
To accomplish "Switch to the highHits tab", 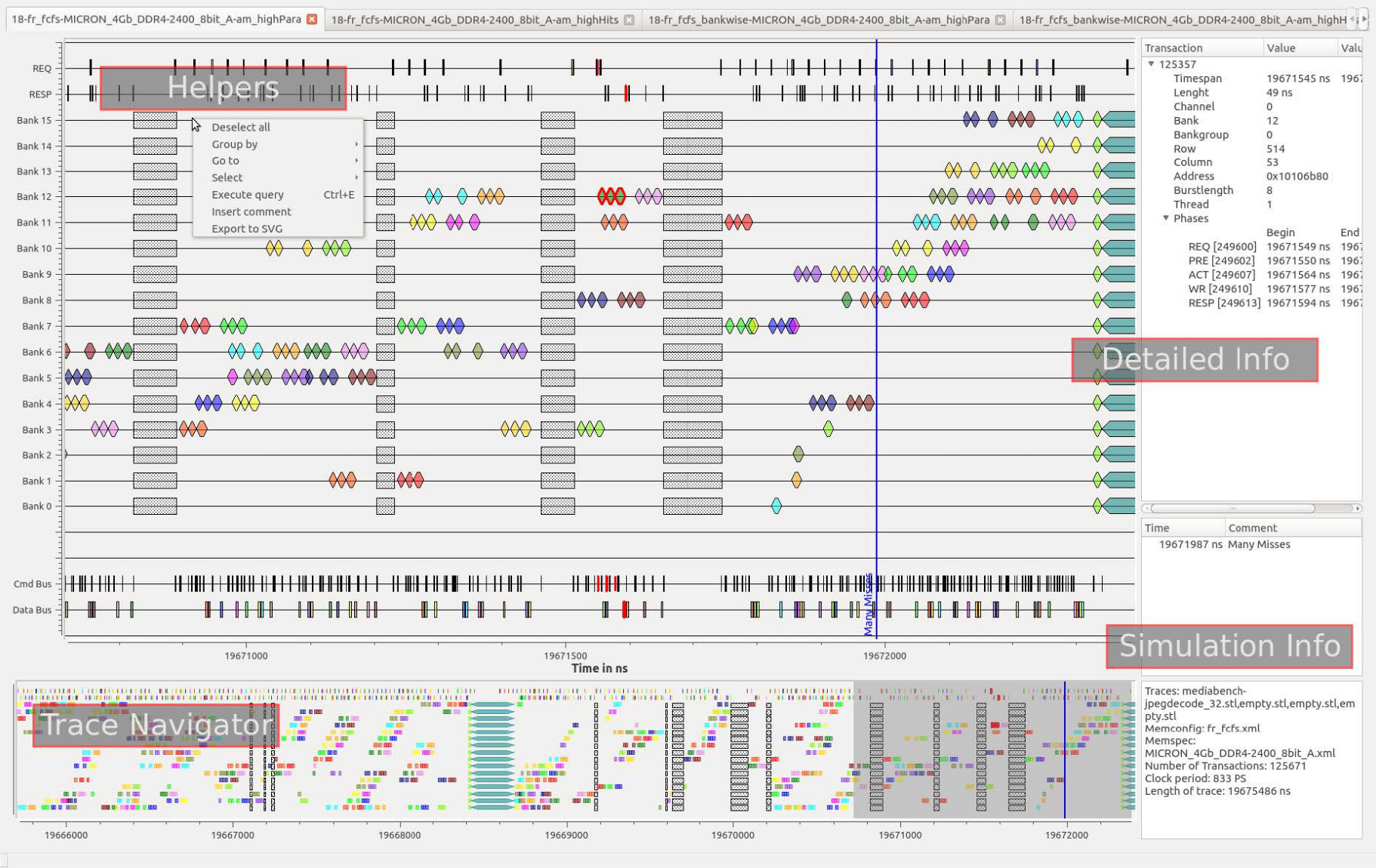I will tap(483, 20).
